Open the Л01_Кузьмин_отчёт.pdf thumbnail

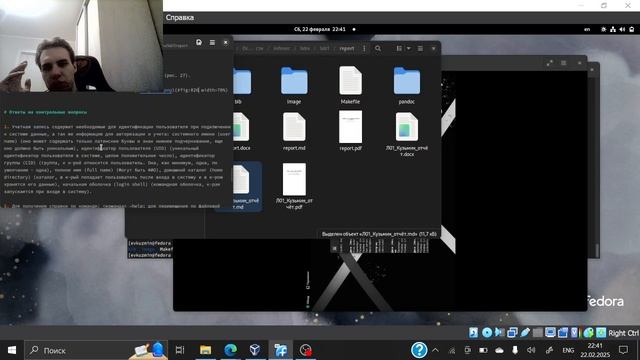[294, 180]
